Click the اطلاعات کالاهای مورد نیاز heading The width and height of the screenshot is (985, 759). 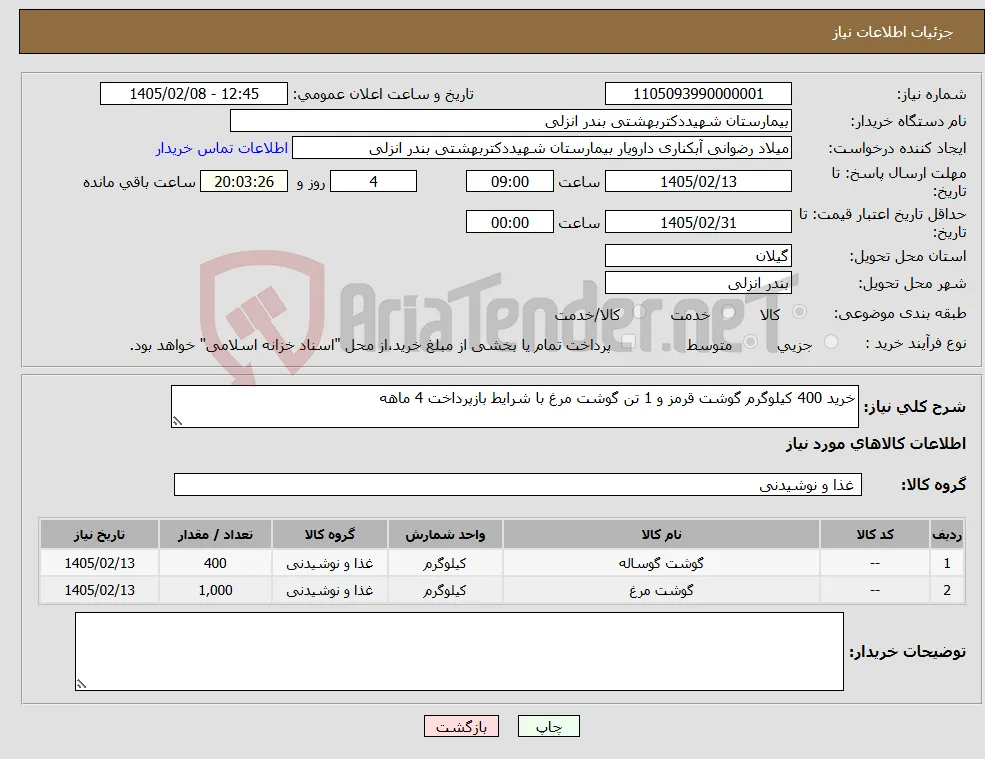tap(875, 444)
